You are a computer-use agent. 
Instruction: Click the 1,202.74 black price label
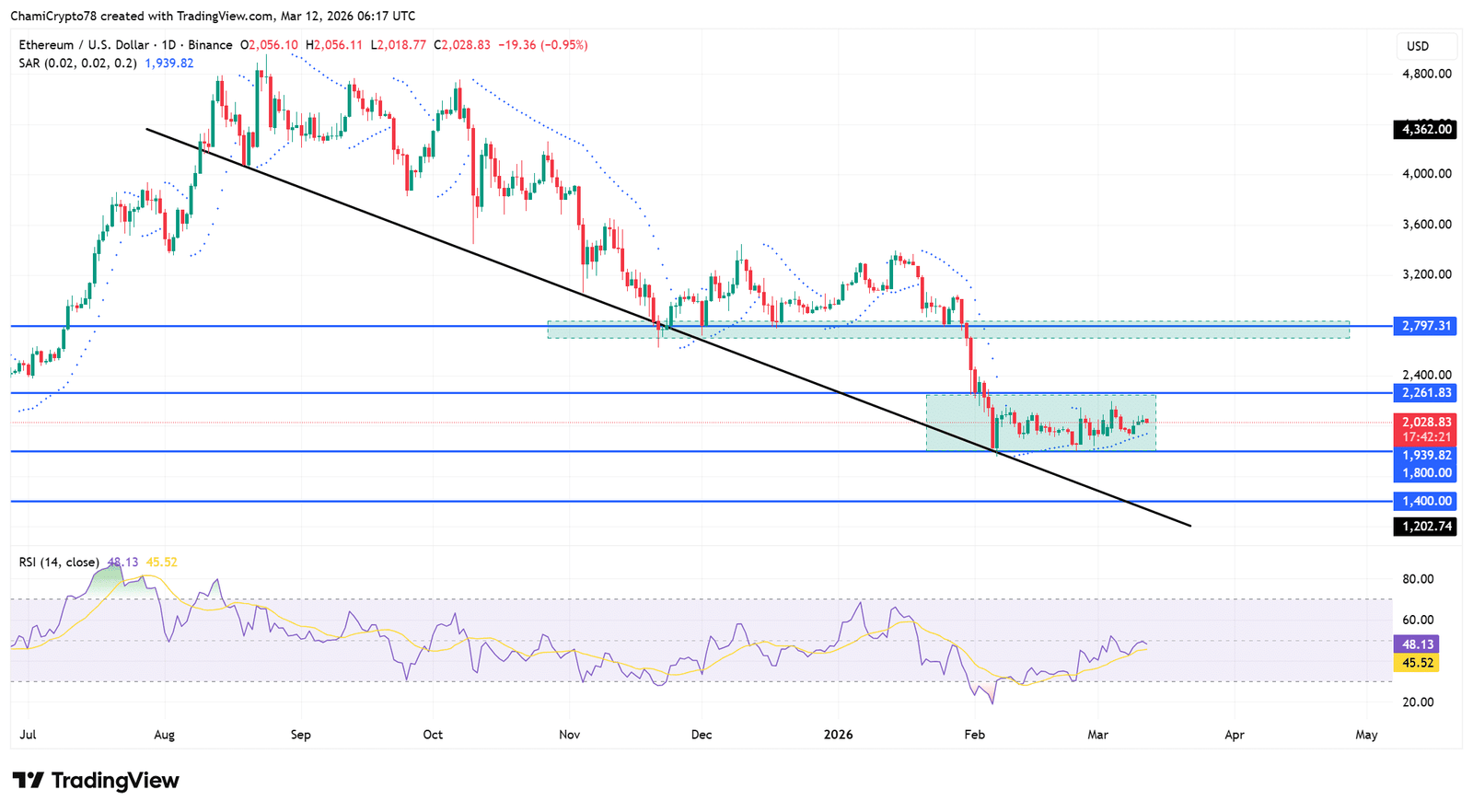click(1425, 527)
